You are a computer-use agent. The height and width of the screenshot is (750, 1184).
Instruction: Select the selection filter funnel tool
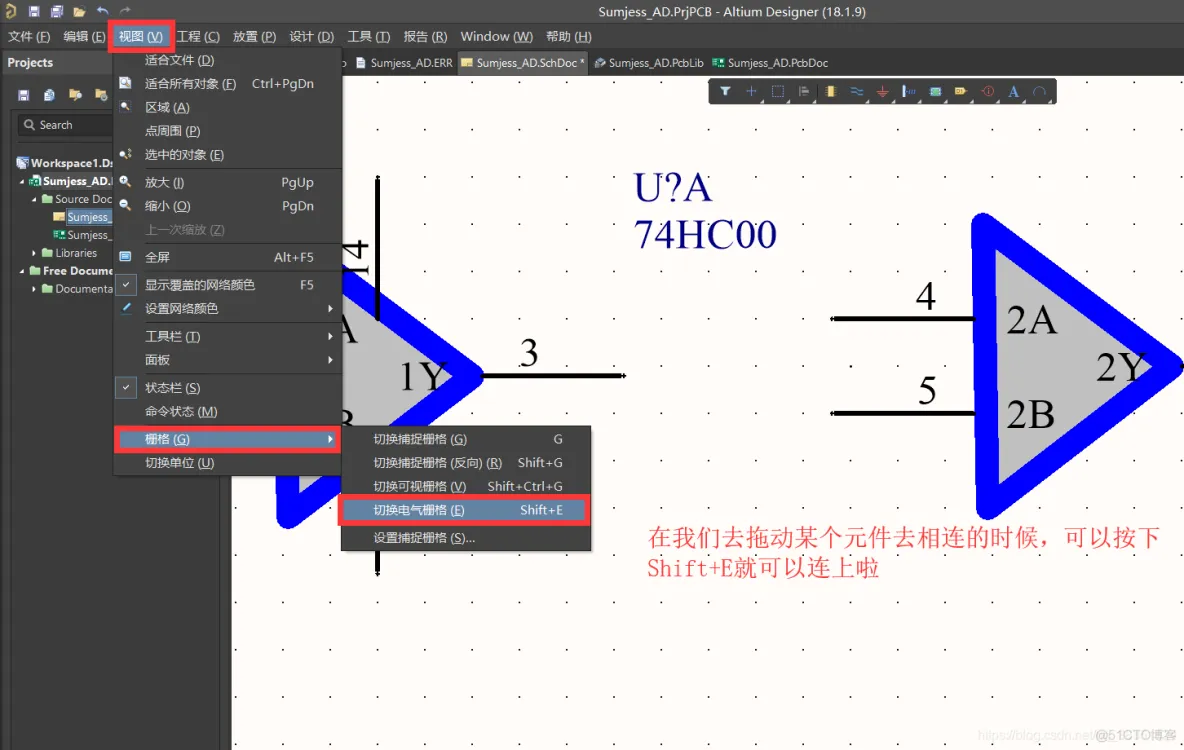pyautogui.click(x=725, y=91)
